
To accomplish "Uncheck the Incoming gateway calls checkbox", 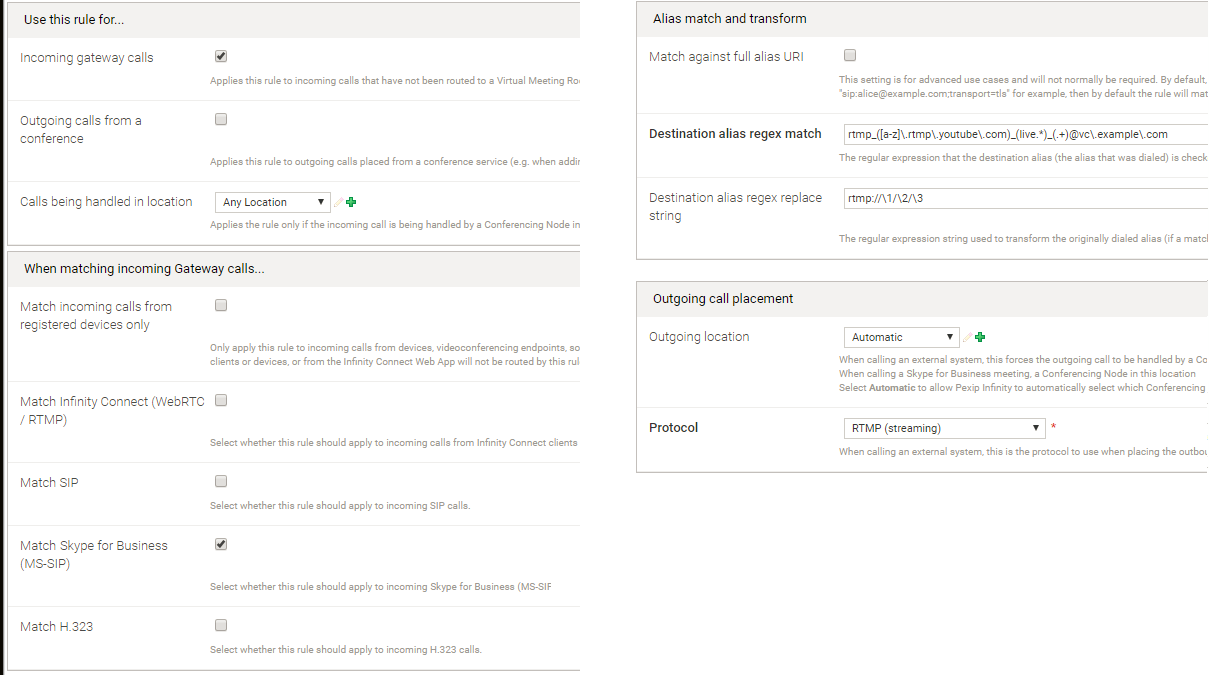I will (x=220, y=55).
